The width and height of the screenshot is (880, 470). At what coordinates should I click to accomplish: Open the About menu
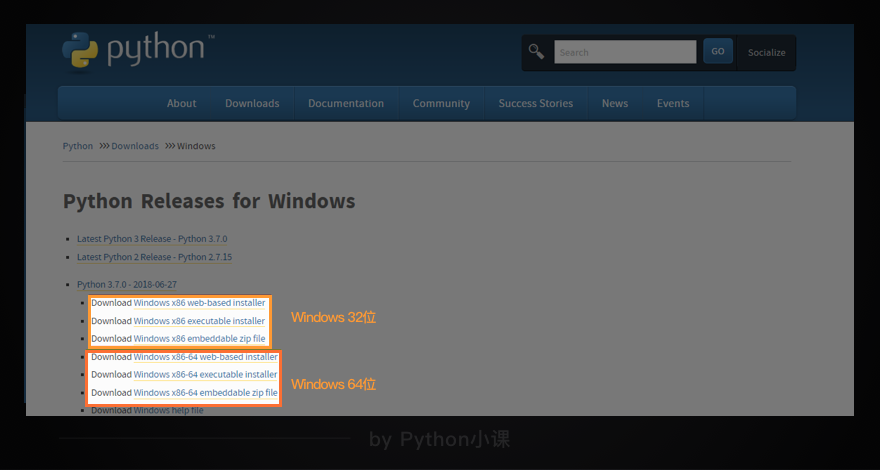coord(181,103)
